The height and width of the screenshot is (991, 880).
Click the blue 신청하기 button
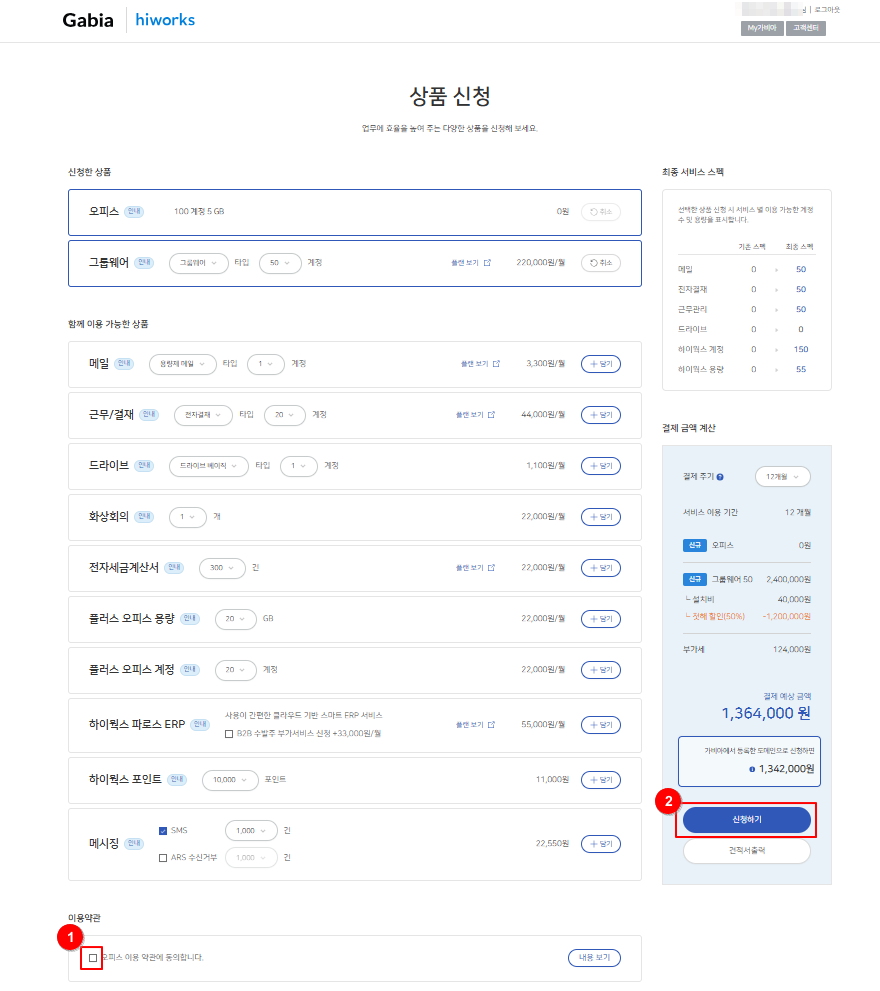pos(746,820)
